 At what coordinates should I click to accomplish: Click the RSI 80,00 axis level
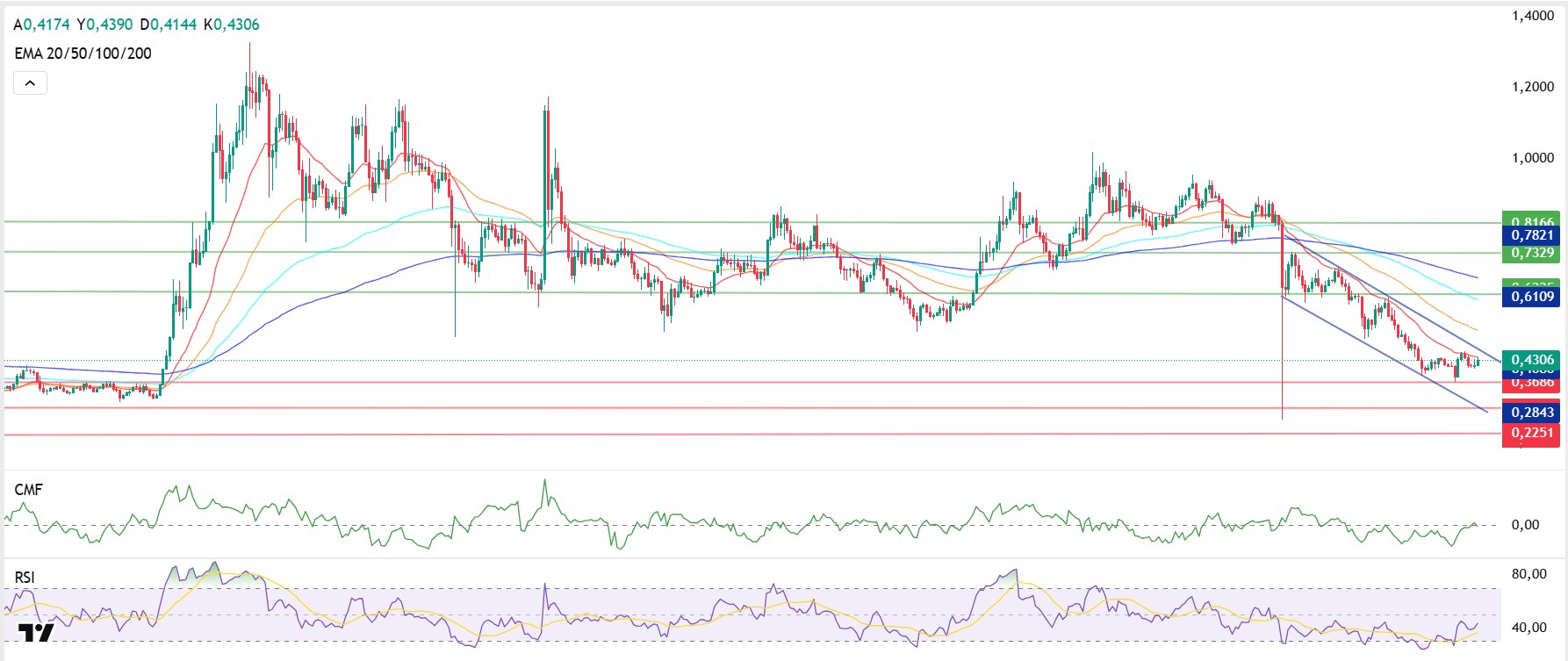click(x=1528, y=574)
